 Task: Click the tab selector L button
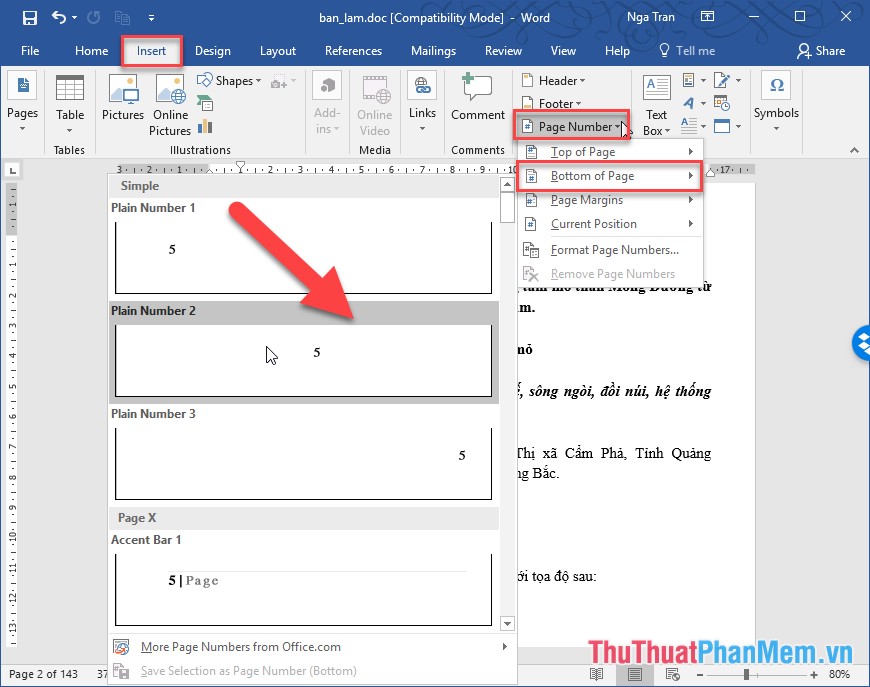pos(12,170)
